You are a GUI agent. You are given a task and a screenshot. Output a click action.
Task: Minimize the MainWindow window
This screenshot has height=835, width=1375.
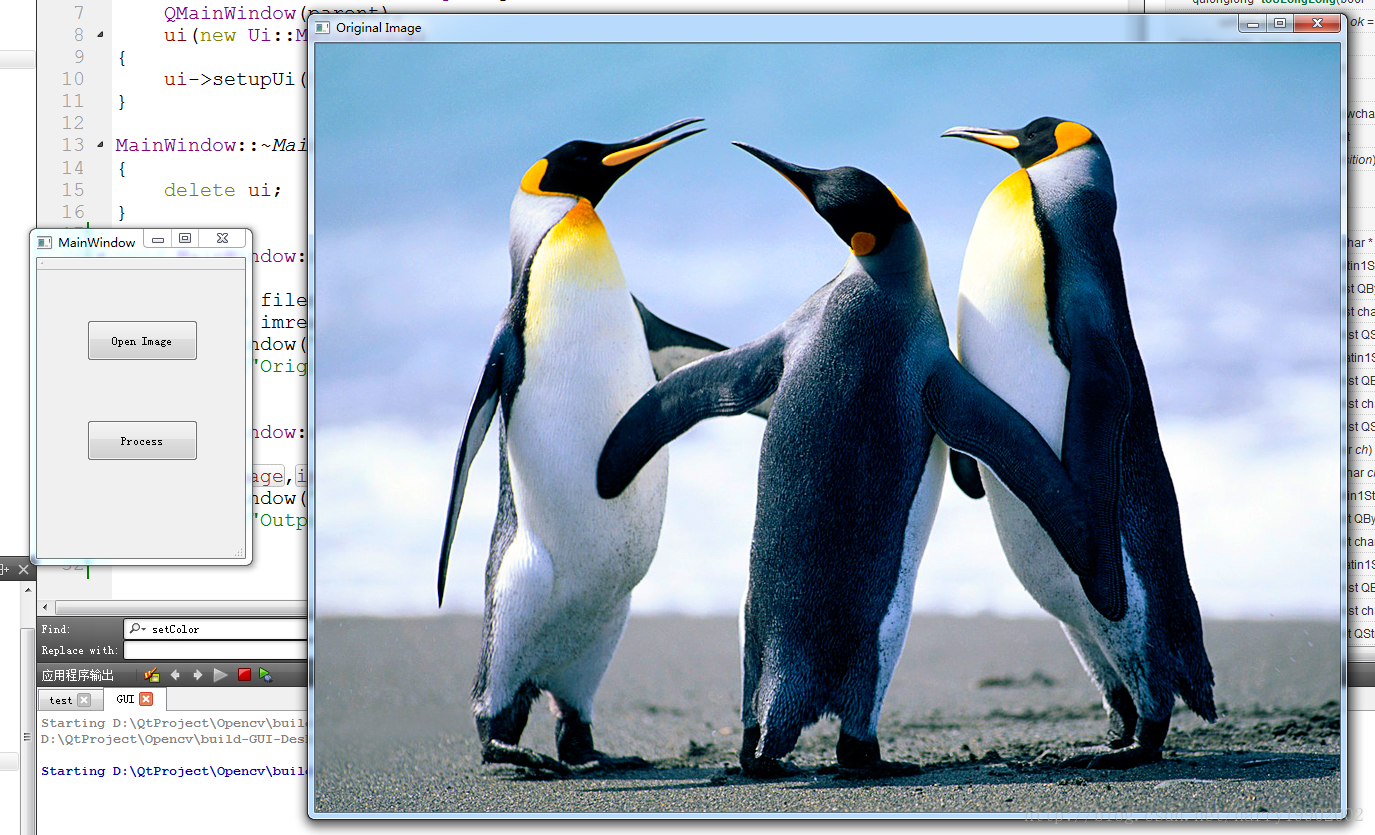[158, 240]
